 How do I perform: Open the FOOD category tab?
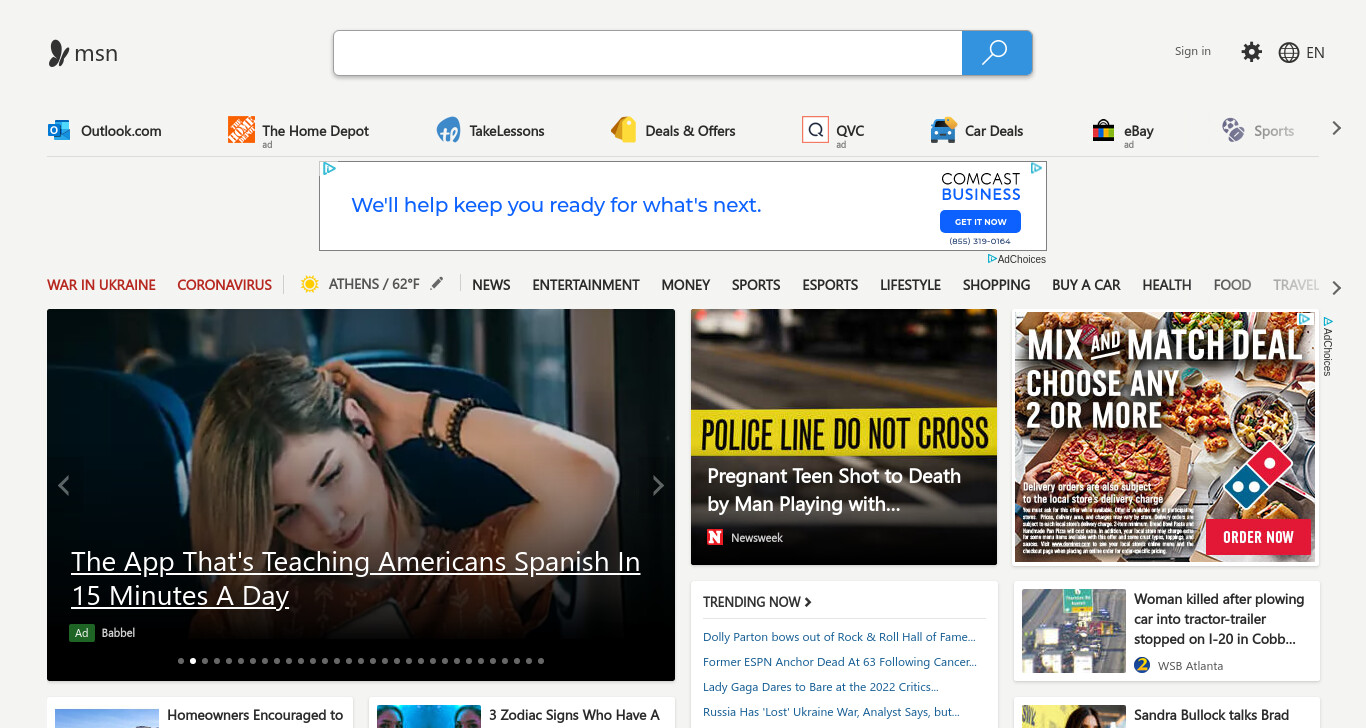(1232, 285)
